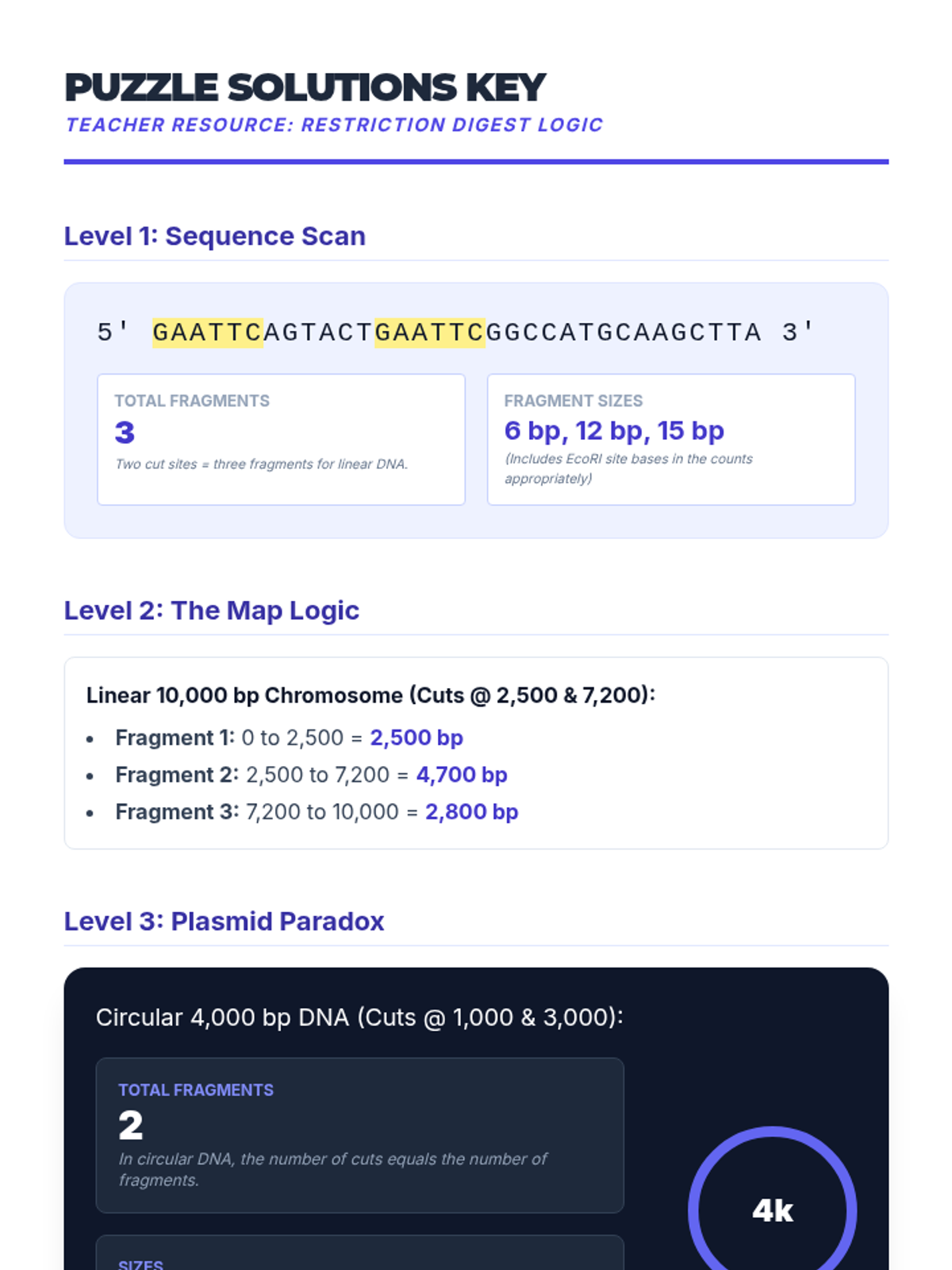Select the Teacher Resource subtitle text
The image size is (952, 1270).
pyautogui.click(x=334, y=125)
